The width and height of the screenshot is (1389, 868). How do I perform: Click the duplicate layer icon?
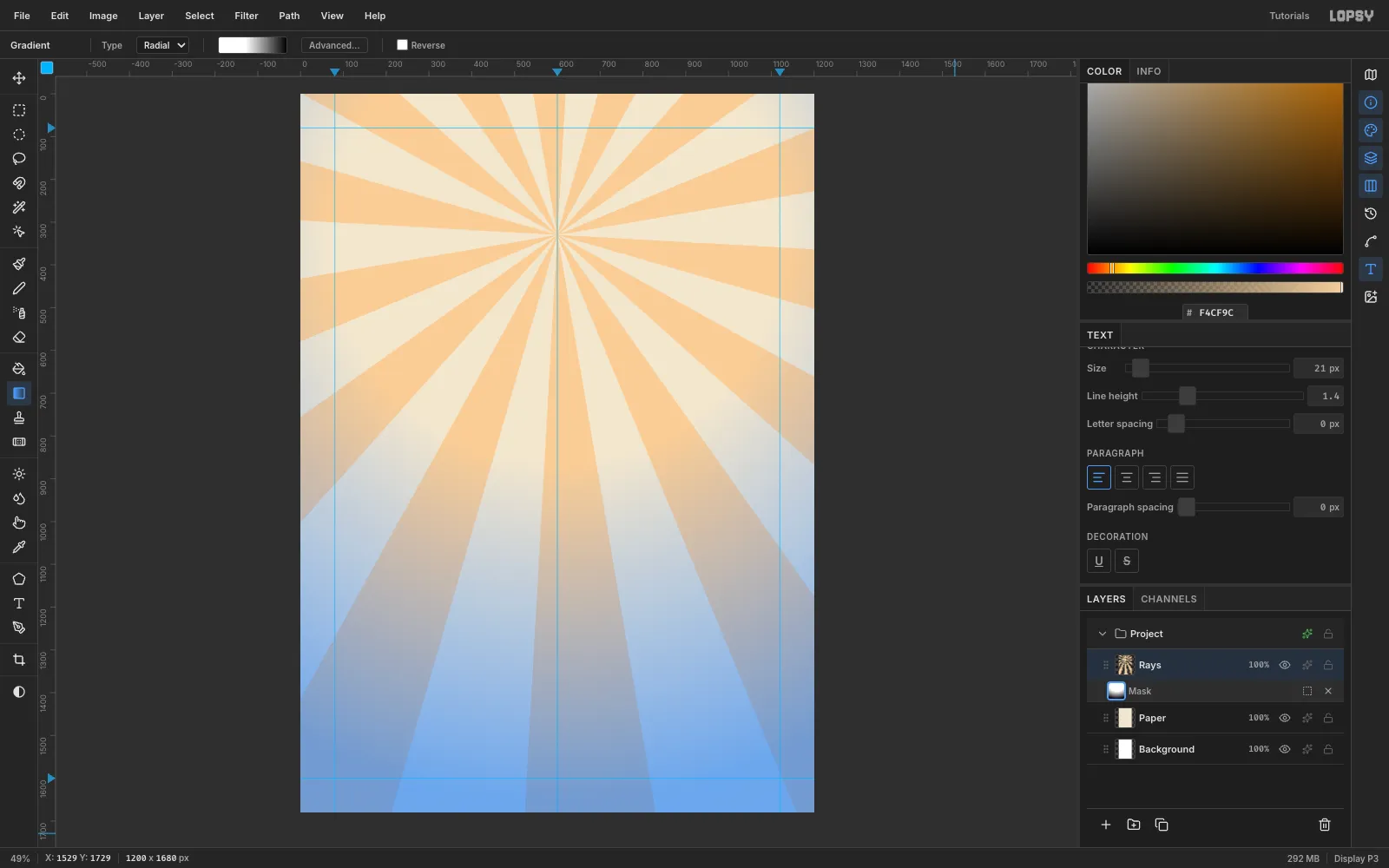coord(1162,825)
